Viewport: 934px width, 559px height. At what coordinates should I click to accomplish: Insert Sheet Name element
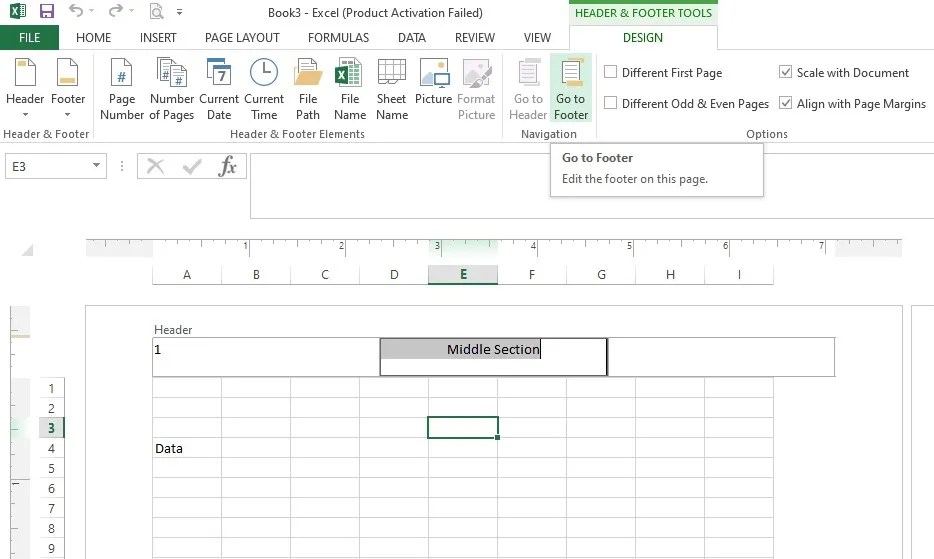391,89
